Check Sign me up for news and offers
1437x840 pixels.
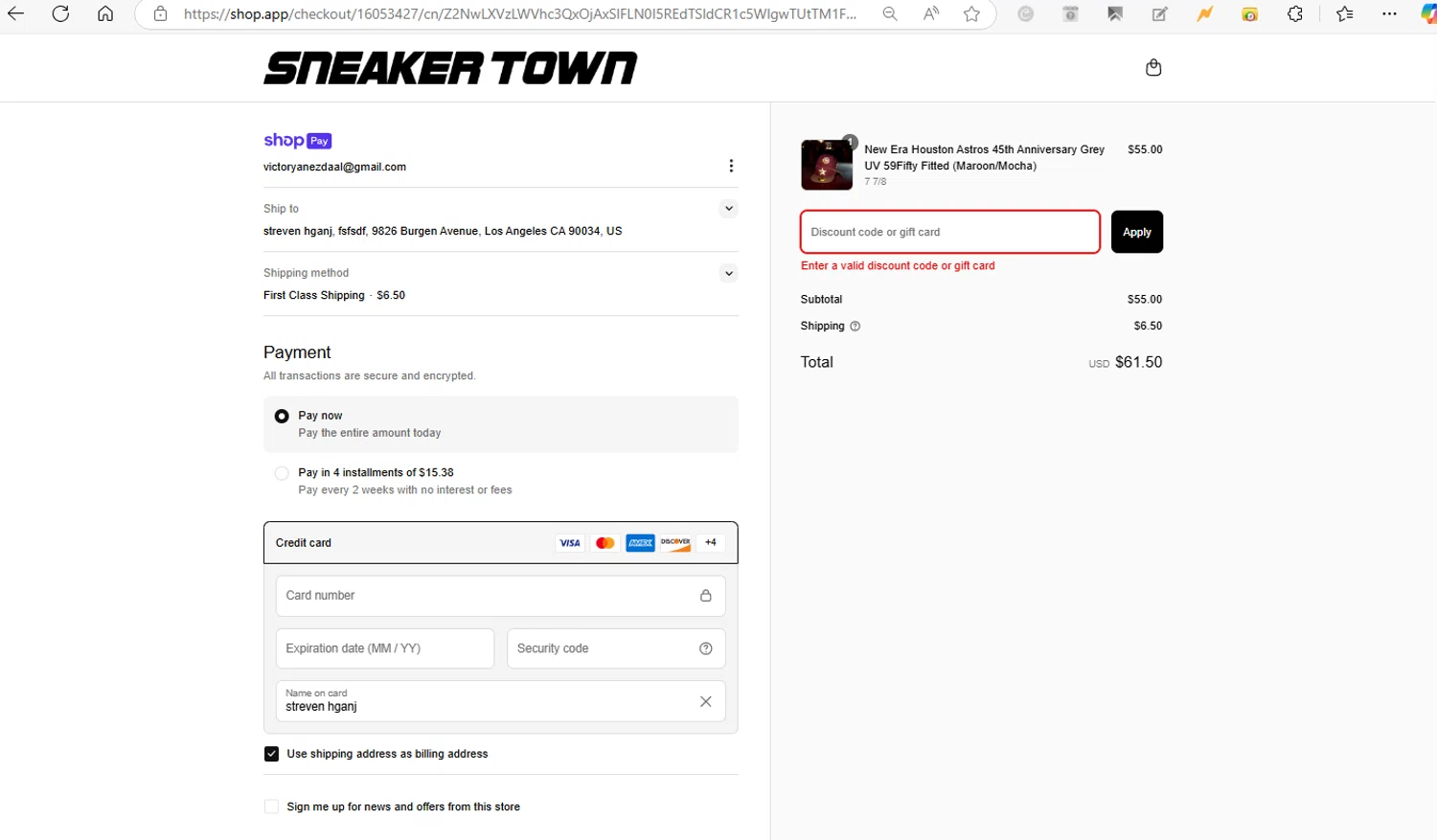[272, 806]
